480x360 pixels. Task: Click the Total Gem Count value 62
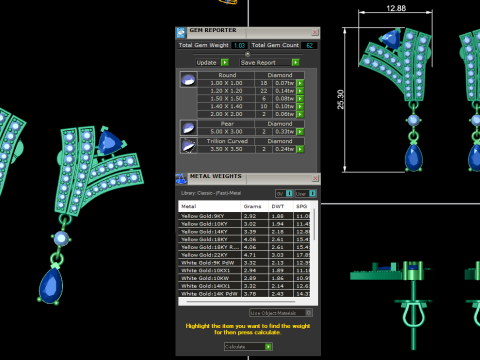[x=309, y=45]
